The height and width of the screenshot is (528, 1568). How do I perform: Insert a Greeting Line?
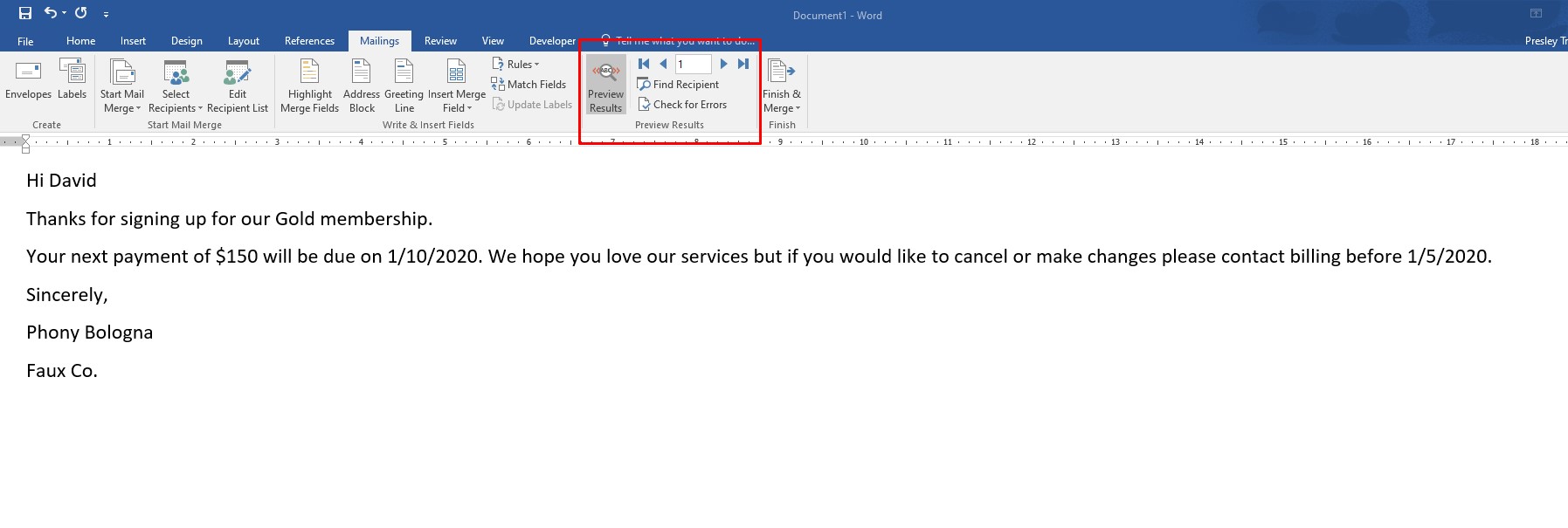click(404, 86)
